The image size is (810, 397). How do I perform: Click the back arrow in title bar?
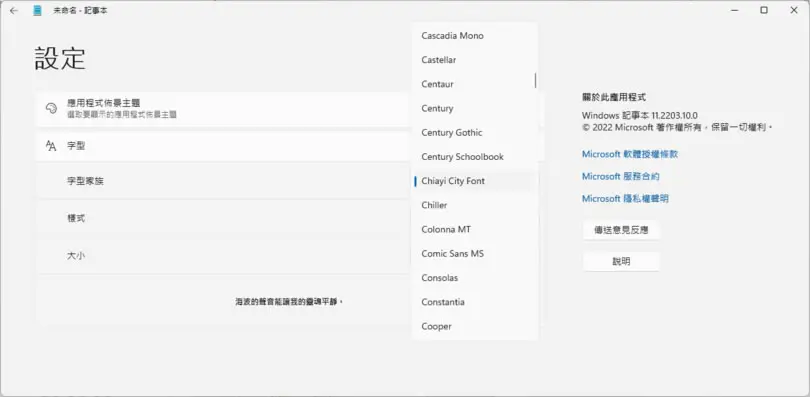coord(14,10)
